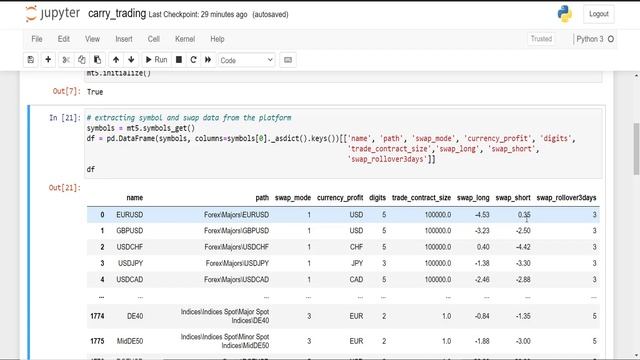Click the 'currency_profit' column header

tap(340, 198)
